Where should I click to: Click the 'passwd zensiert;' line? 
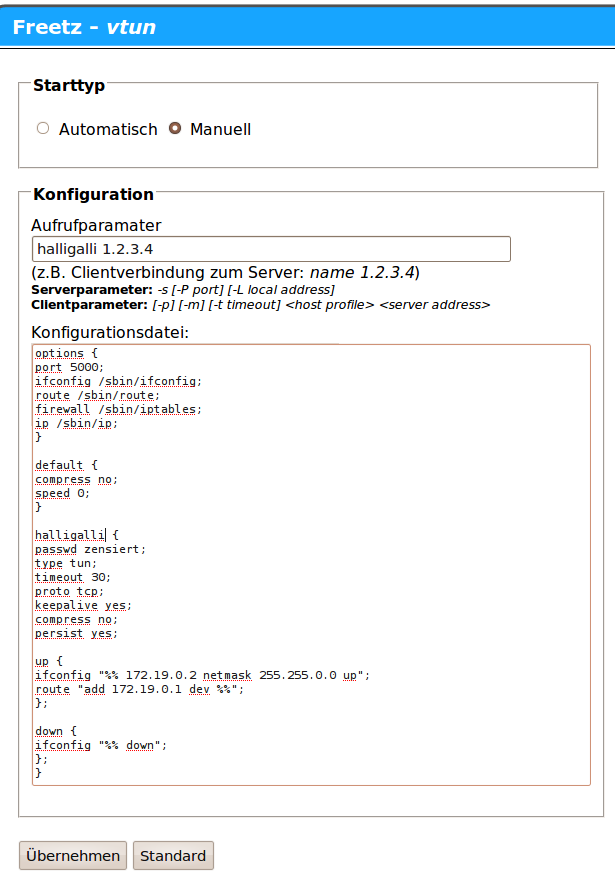90,549
